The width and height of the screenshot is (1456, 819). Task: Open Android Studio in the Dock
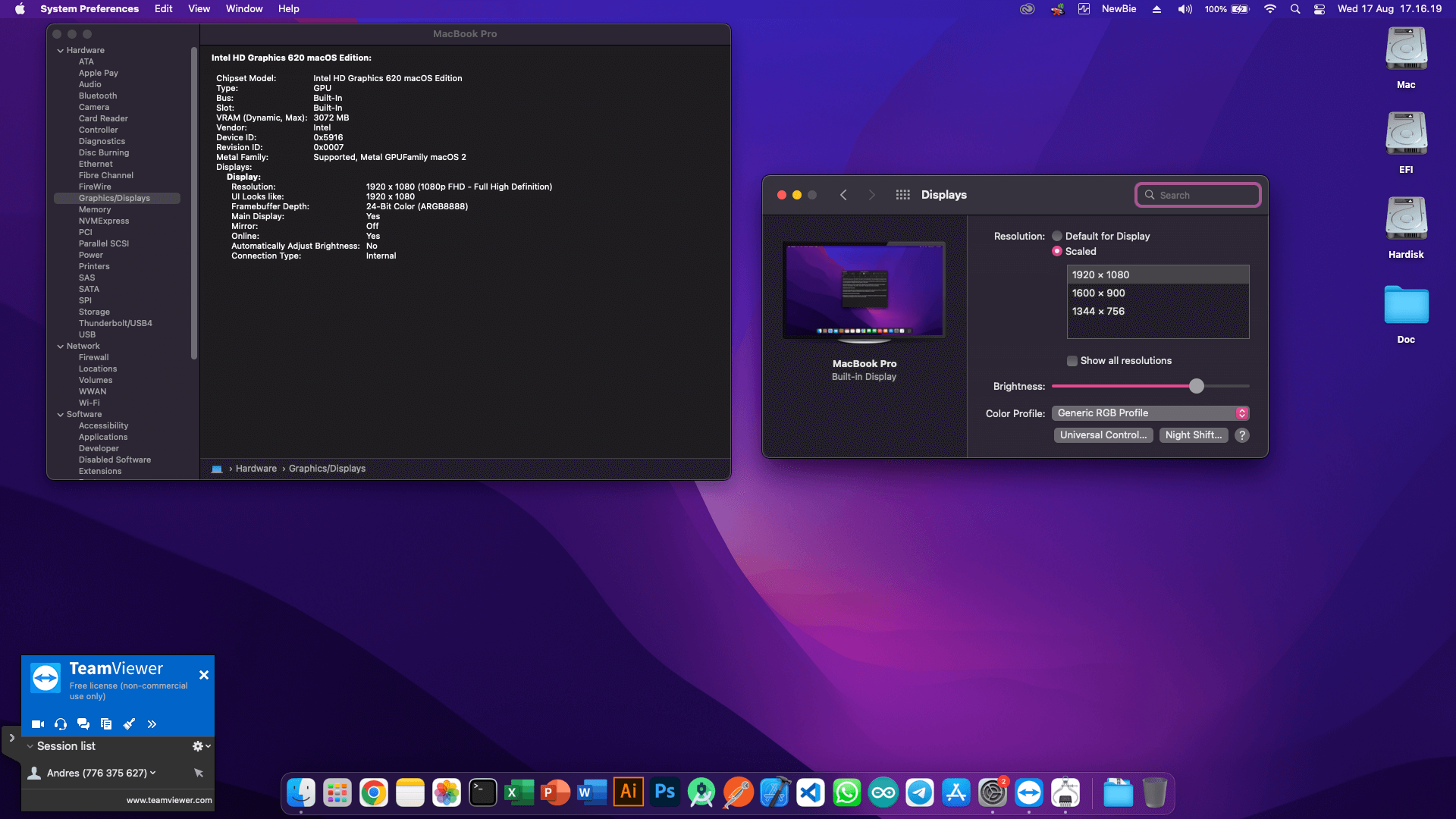tap(701, 793)
